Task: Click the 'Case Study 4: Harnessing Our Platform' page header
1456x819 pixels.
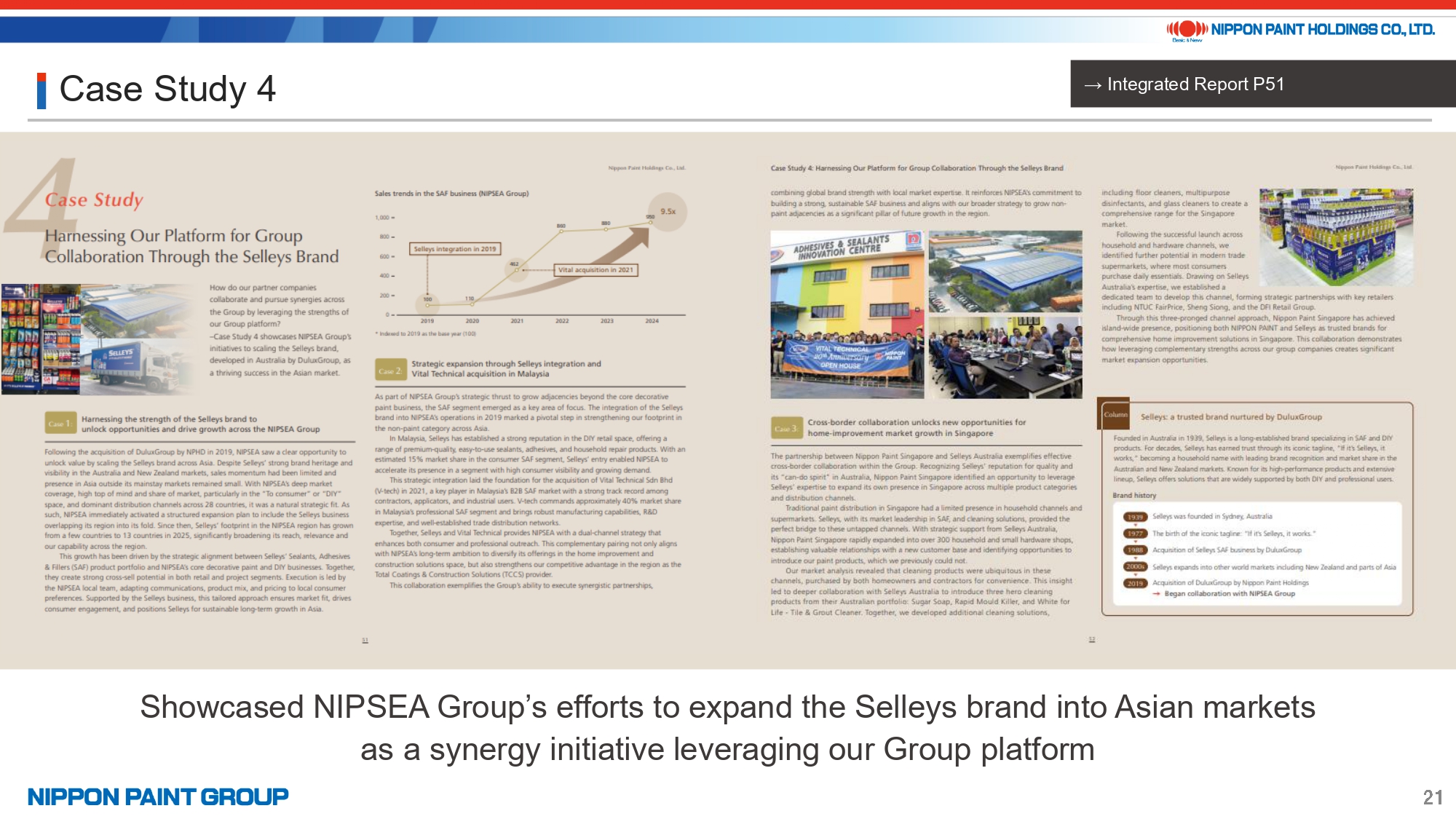Action: tap(917, 168)
